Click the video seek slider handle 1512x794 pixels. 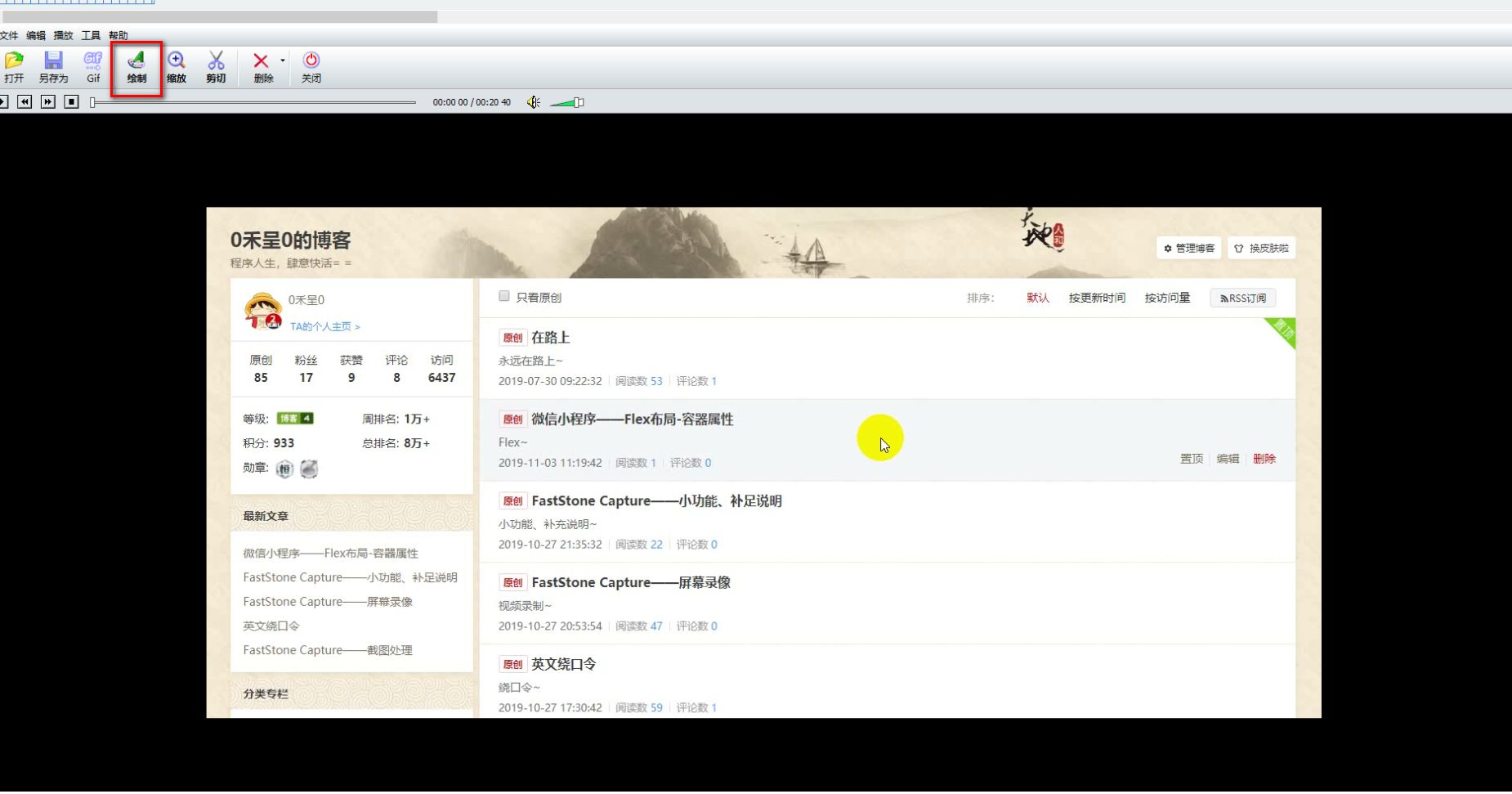tap(93, 102)
